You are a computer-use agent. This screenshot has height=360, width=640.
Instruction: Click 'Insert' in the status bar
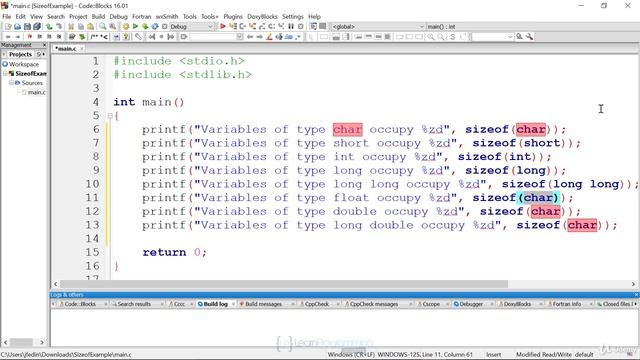[x=493, y=354]
